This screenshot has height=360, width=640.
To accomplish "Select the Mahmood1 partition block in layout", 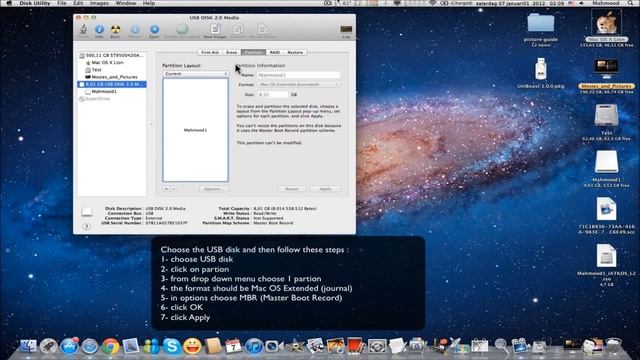I will click(196, 130).
